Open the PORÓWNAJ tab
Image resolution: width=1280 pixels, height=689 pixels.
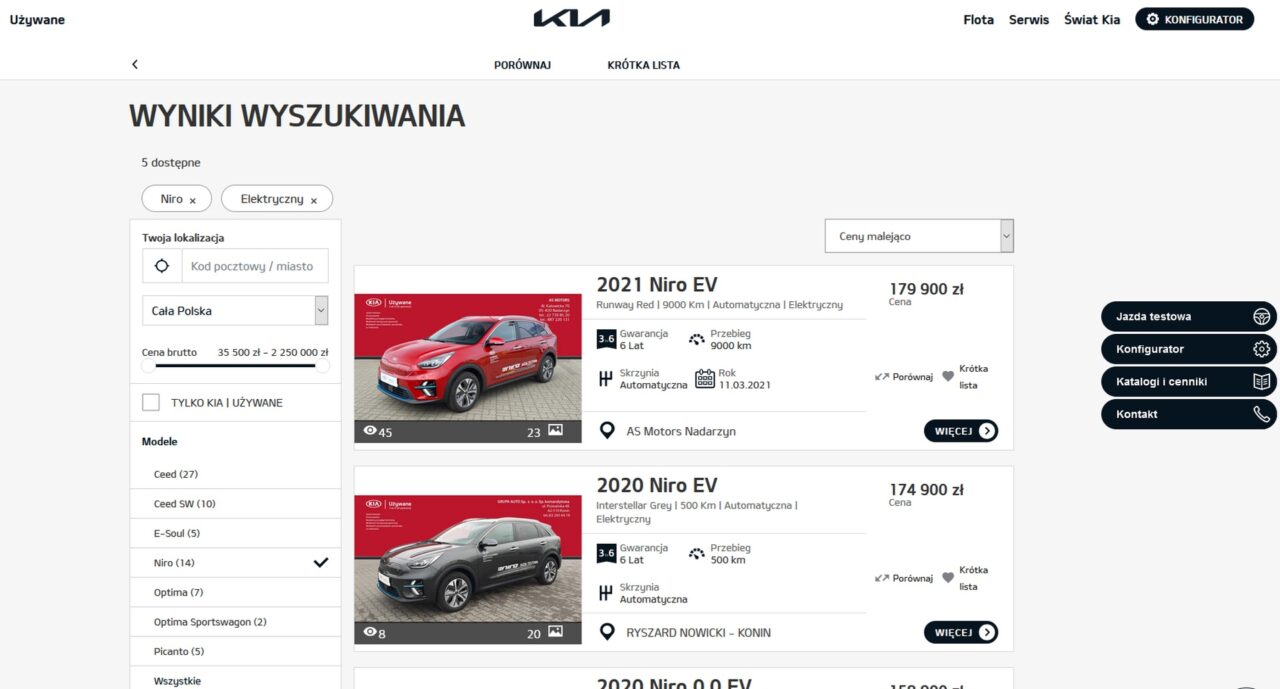pyautogui.click(x=522, y=65)
